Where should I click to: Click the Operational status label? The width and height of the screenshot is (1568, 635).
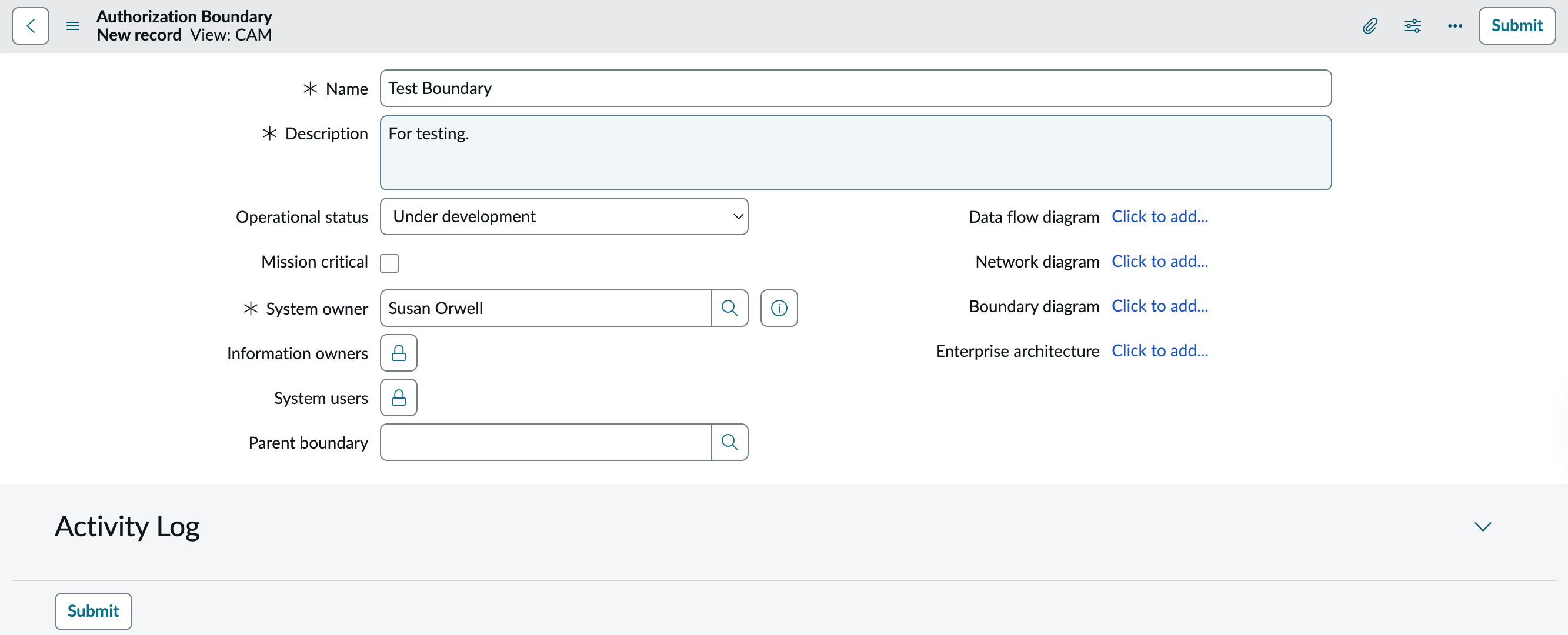302,217
